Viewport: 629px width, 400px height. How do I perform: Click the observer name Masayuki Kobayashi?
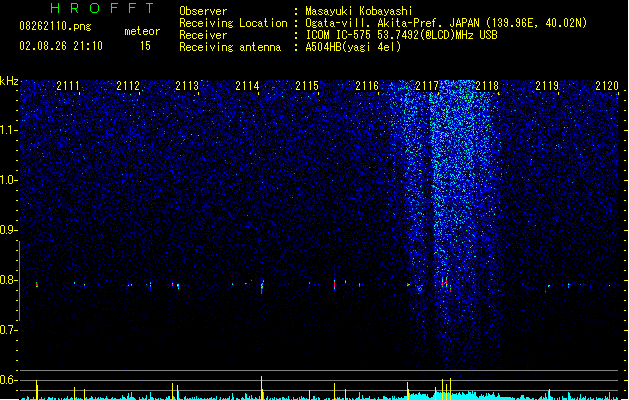pos(359,11)
